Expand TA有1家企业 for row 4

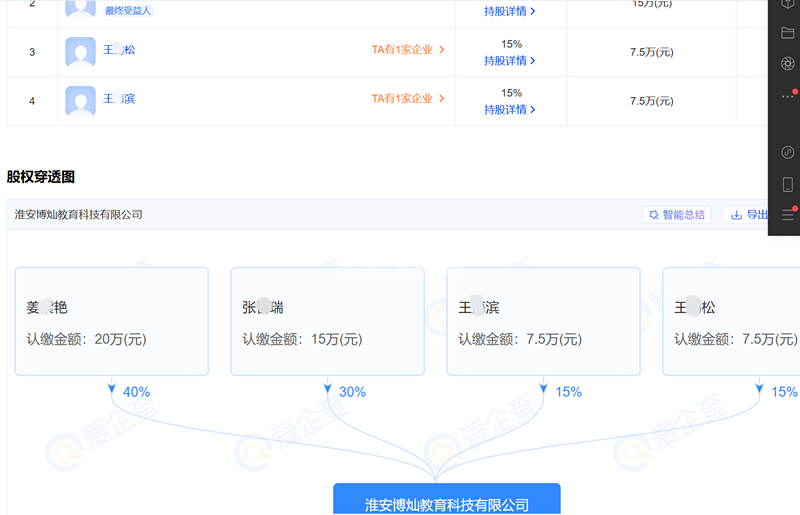coord(408,99)
